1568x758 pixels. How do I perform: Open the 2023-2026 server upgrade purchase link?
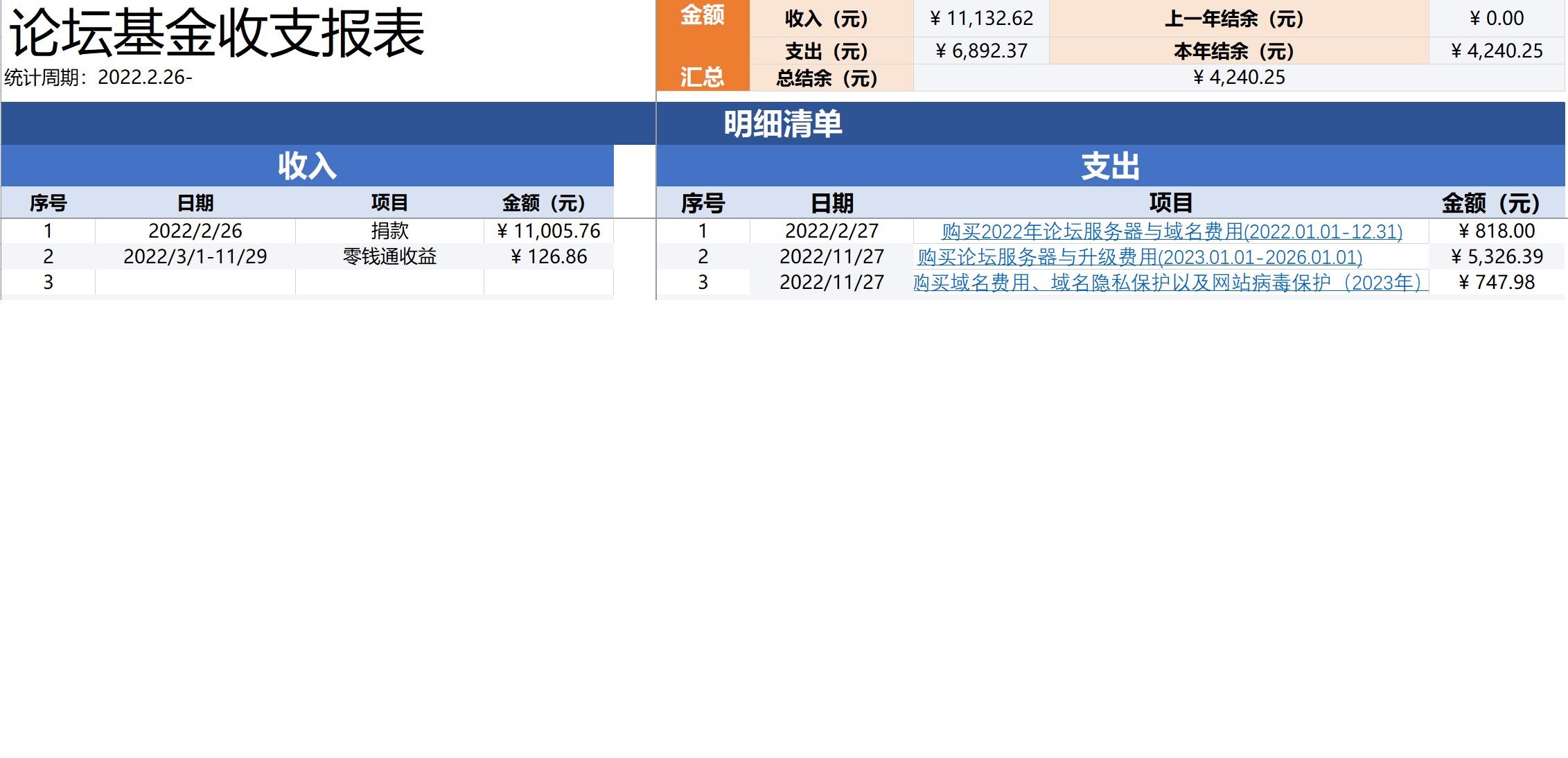coord(1139,257)
